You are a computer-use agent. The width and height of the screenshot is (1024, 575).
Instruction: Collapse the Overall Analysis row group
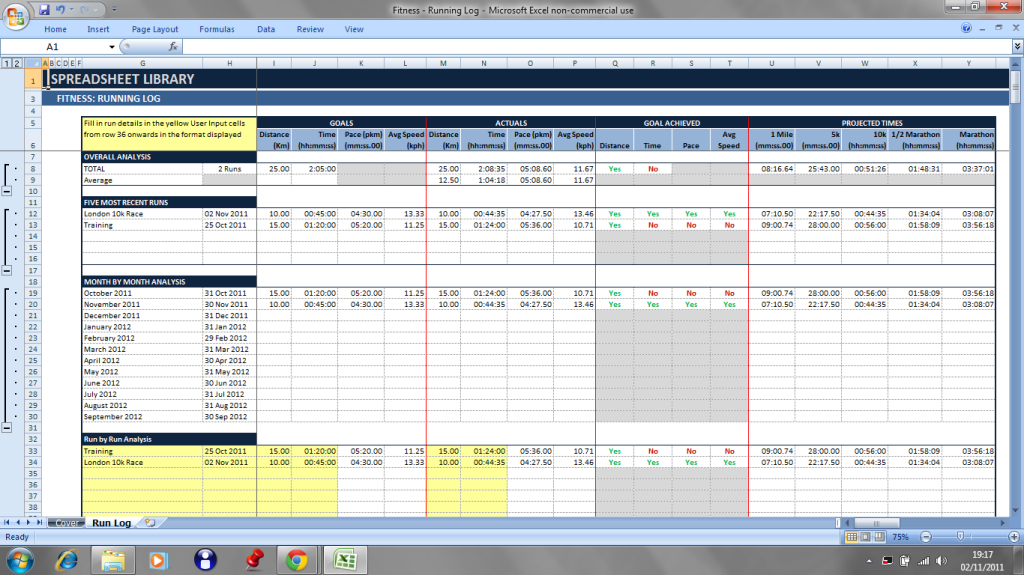(x=7, y=191)
